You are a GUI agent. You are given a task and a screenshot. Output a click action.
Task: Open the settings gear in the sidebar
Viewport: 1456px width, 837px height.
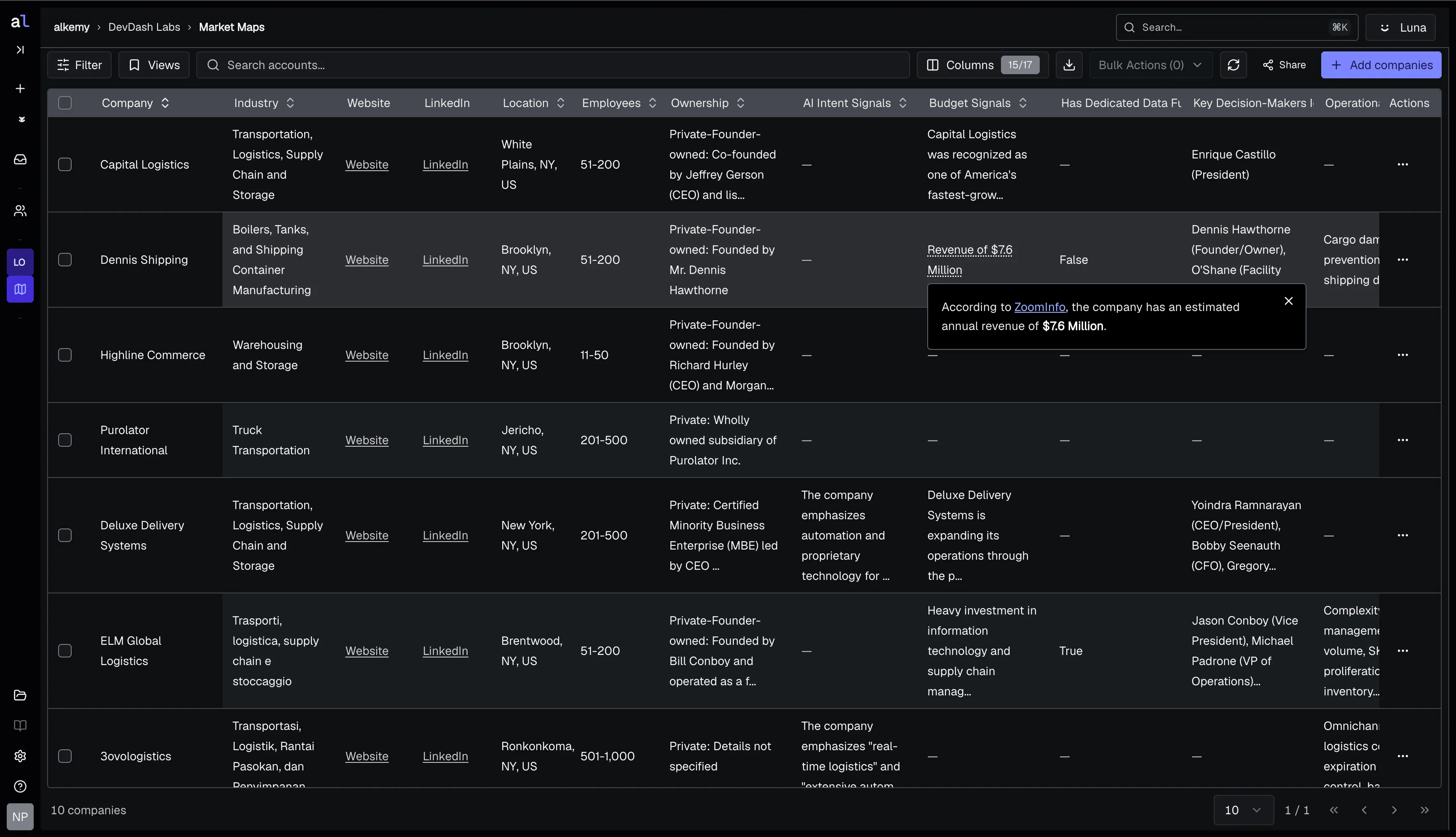point(20,756)
